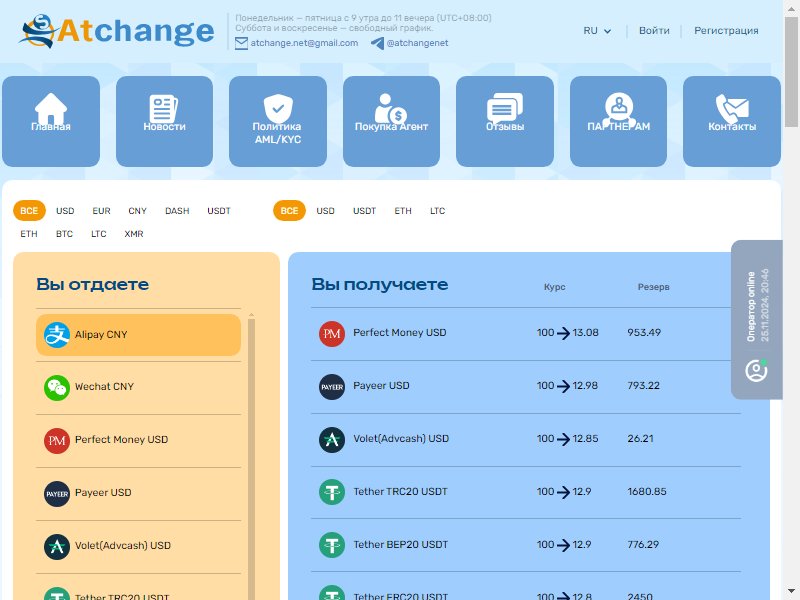Click the email envelope icon in header
The height and width of the screenshot is (600, 800).
click(x=241, y=43)
